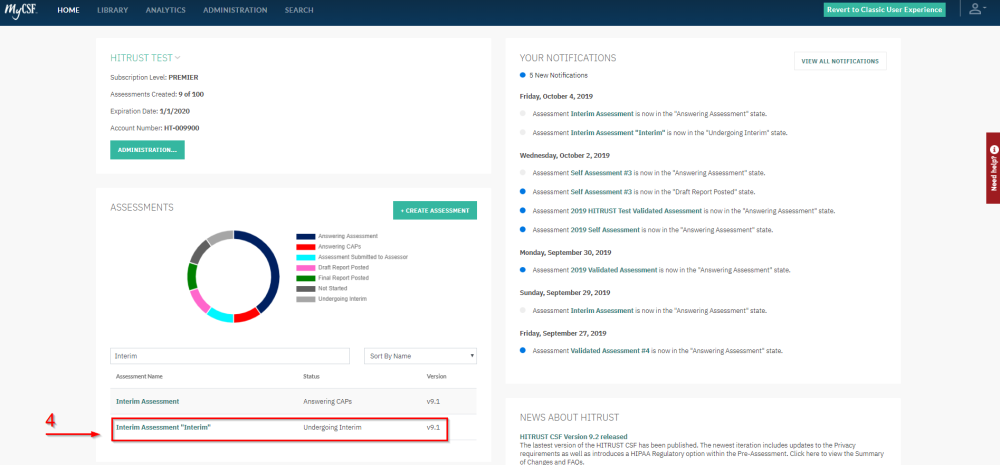Click the Version column header

tap(436, 376)
